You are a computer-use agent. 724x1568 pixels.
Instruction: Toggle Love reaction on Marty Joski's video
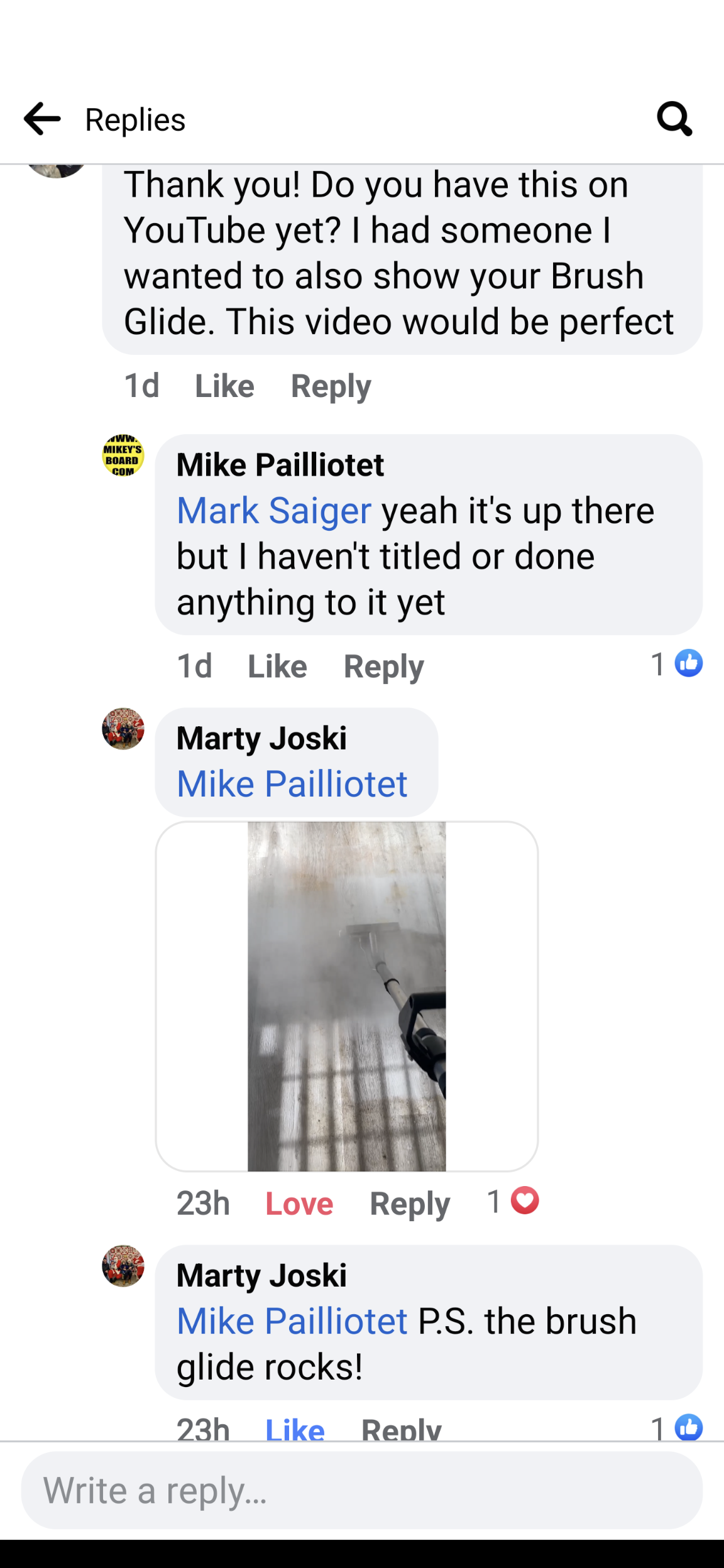pos(299,1204)
